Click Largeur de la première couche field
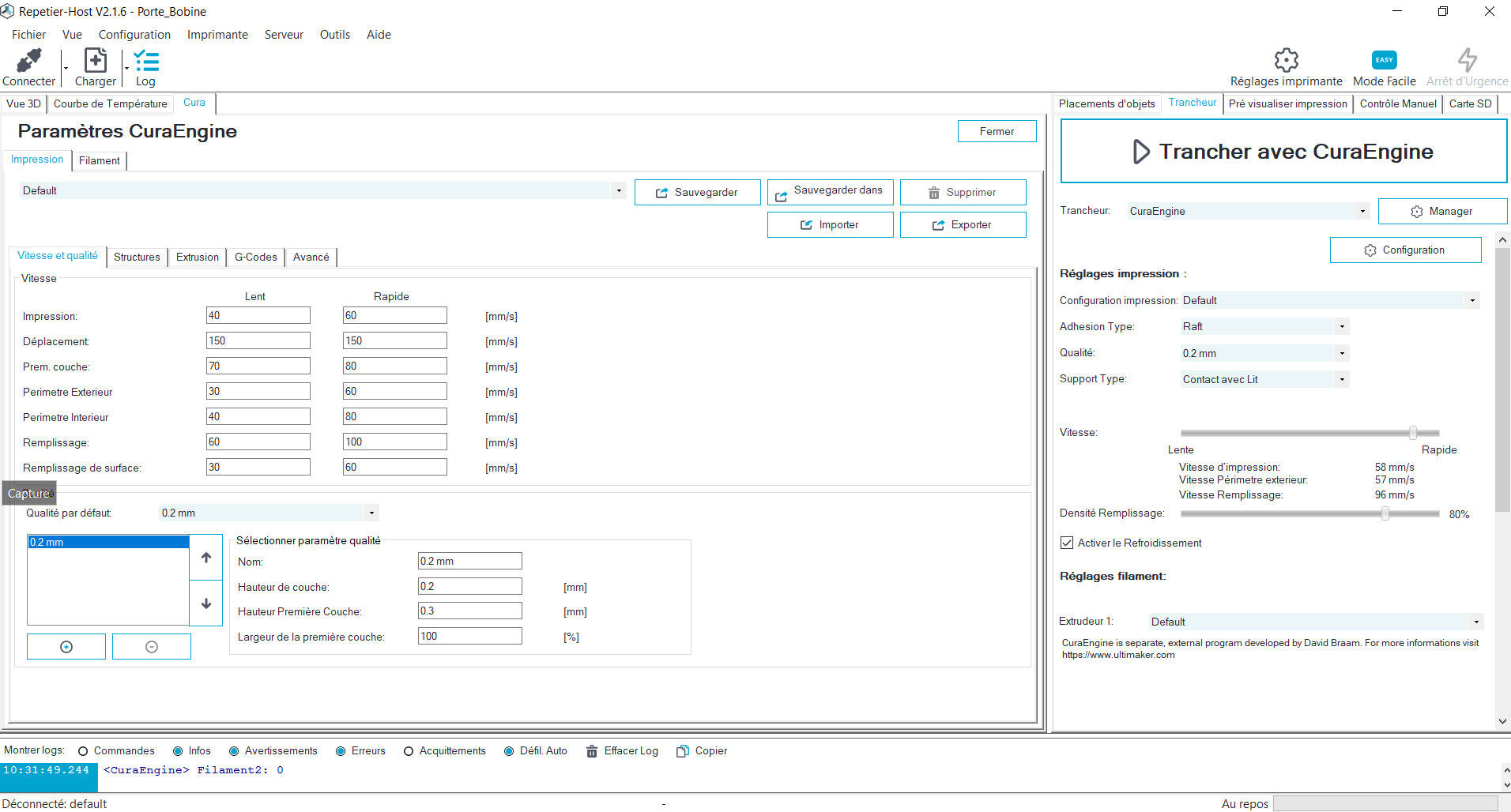The image size is (1511, 812). pyautogui.click(x=470, y=636)
